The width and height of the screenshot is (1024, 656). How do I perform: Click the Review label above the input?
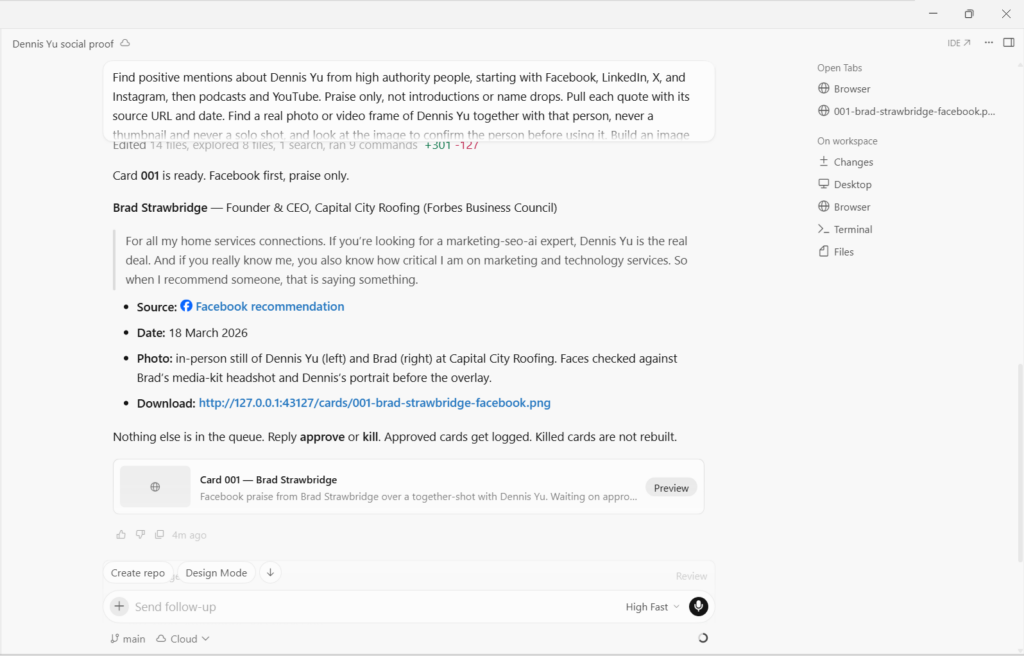[x=691, y=576]
